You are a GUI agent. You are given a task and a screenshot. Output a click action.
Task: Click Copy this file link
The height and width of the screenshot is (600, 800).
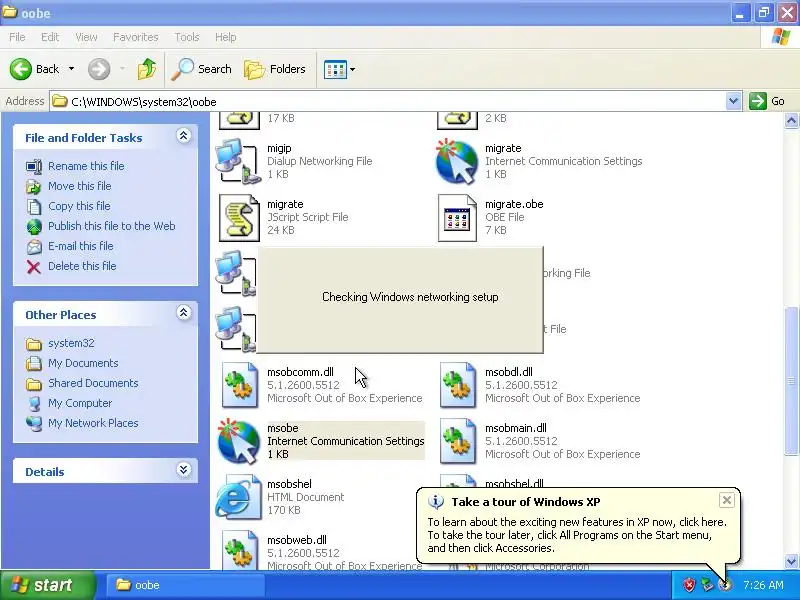79,206
